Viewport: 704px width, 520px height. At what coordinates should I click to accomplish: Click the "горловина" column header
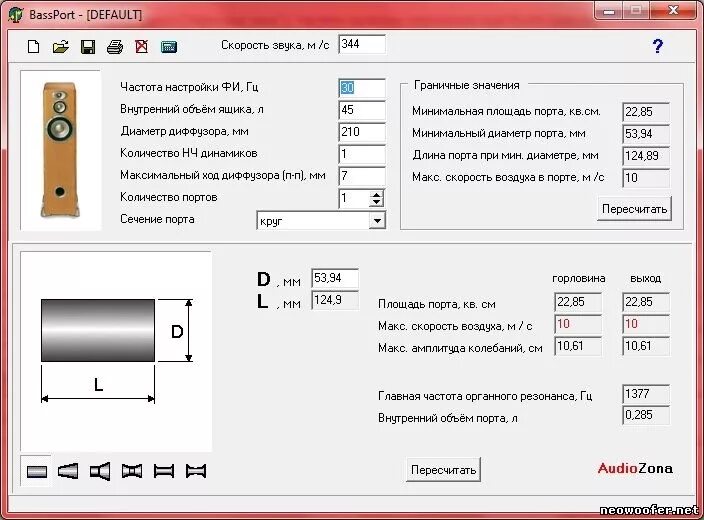578,278
